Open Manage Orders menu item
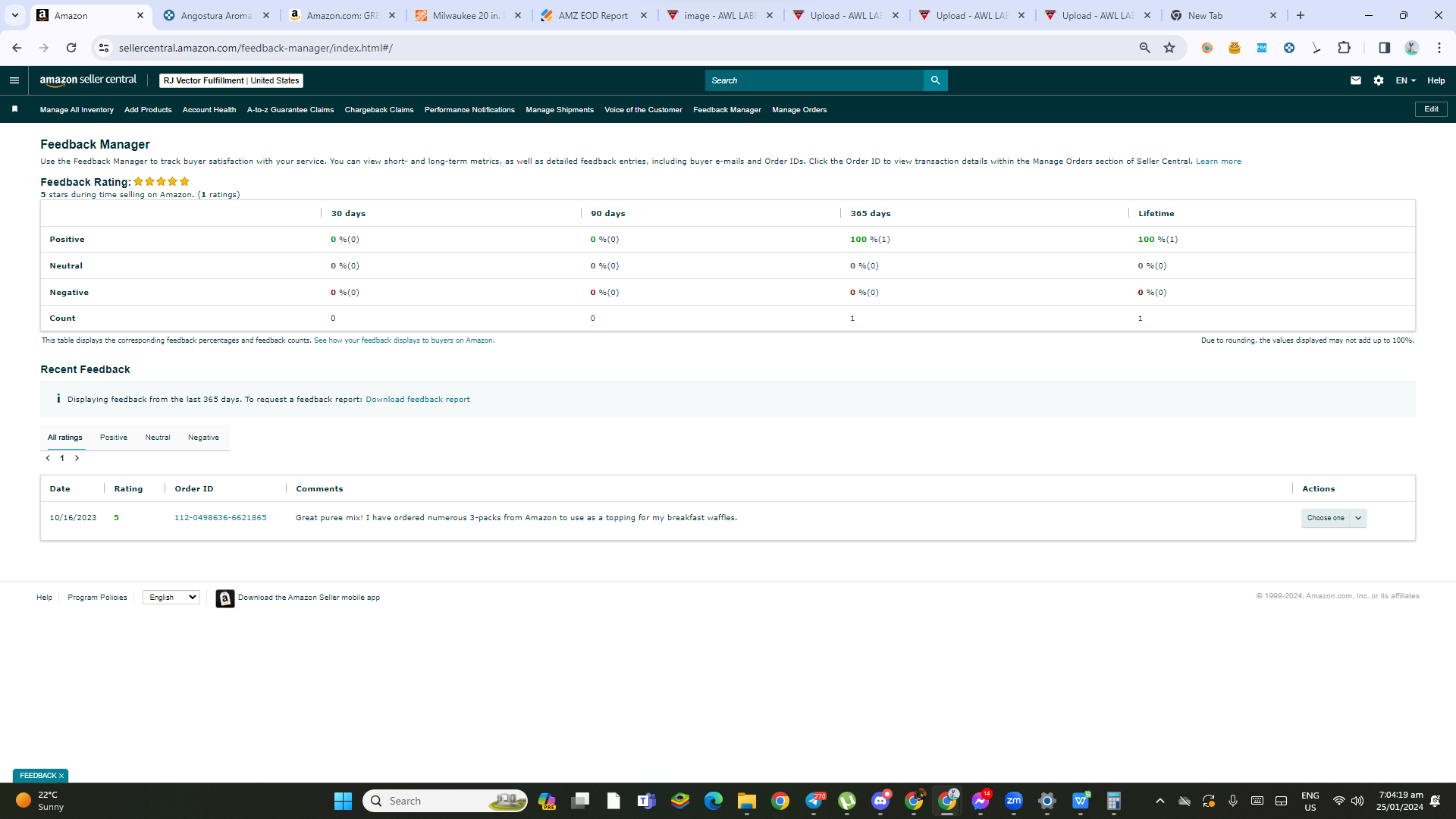This screenshot has width=1456, height=819. [x=799, y=110]
